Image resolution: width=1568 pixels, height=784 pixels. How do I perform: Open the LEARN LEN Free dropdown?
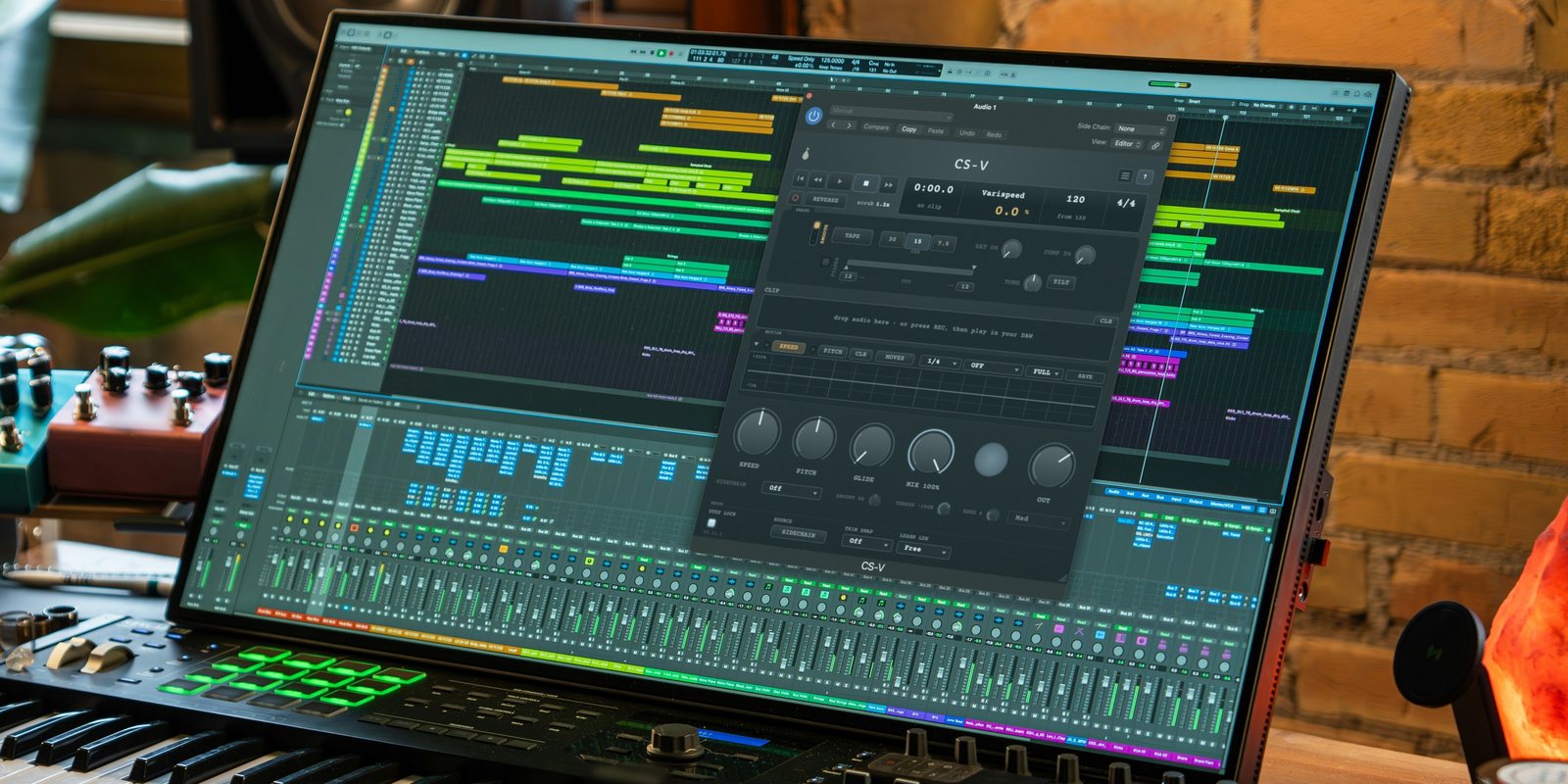click(923, 551)
